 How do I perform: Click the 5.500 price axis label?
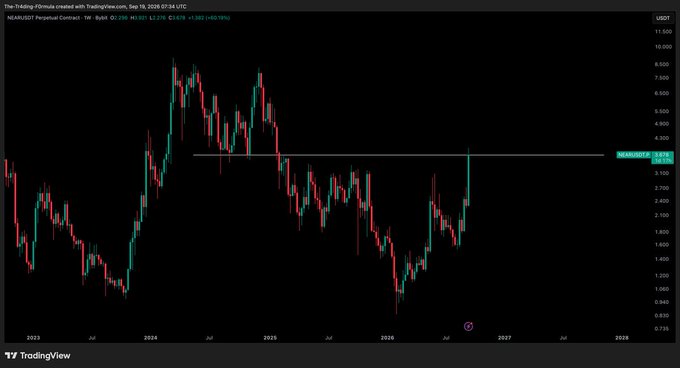[662, 111]
